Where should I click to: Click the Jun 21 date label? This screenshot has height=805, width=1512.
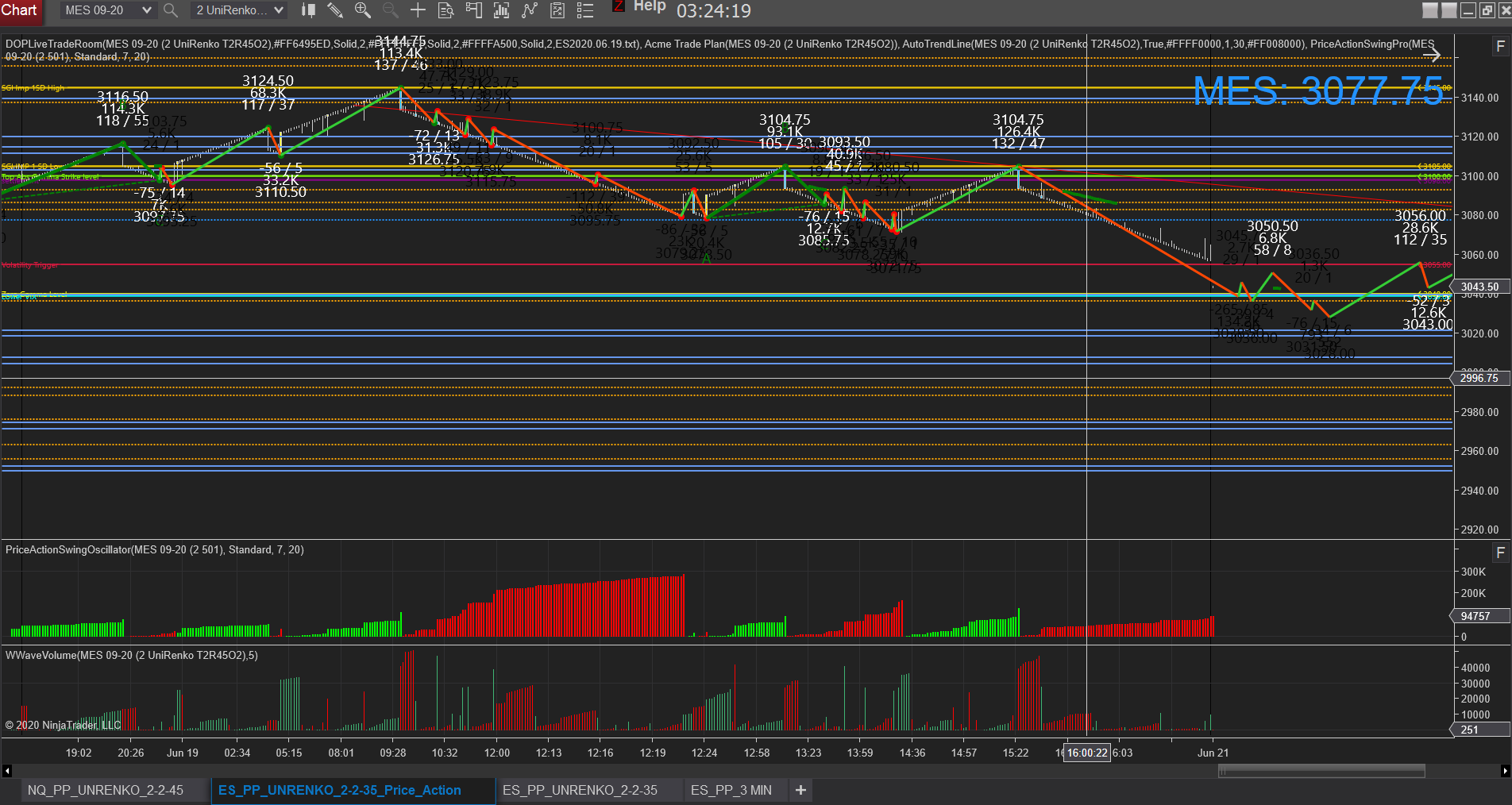pyautogui.click(x=1213, y=753)
